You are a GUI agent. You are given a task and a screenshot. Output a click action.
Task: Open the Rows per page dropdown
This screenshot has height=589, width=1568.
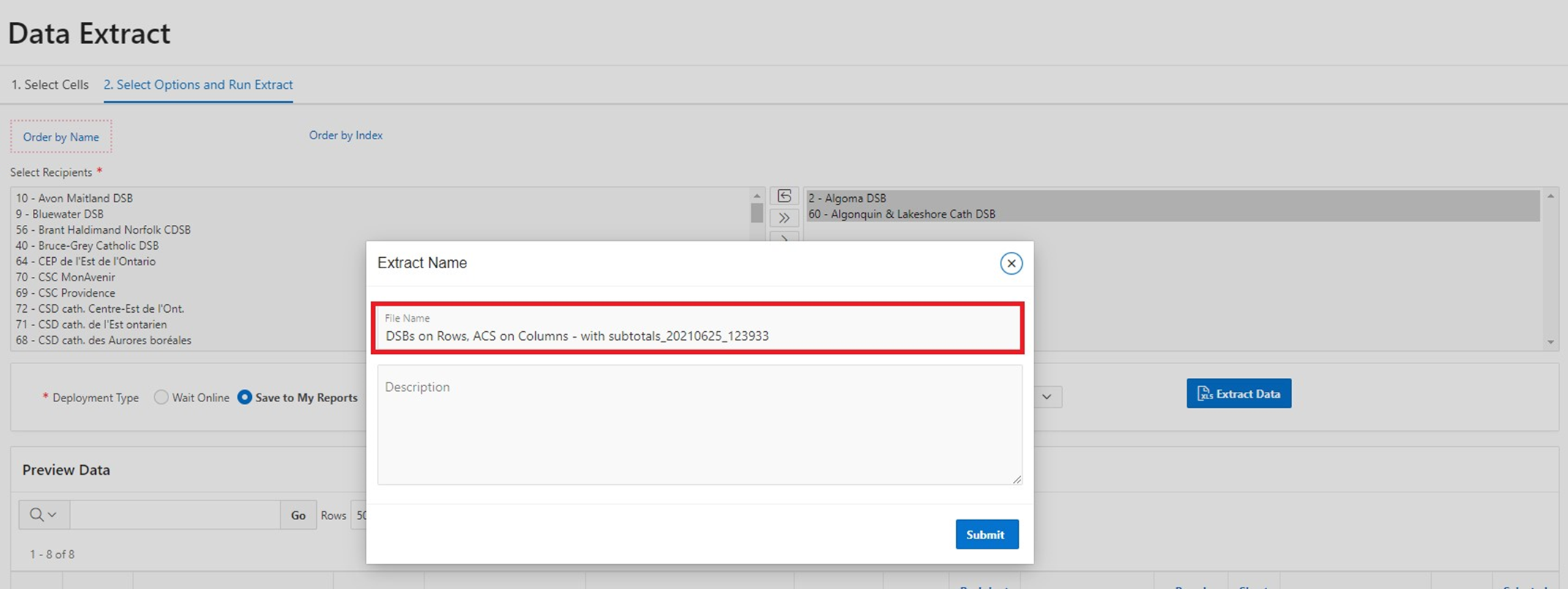coord(359,515)
